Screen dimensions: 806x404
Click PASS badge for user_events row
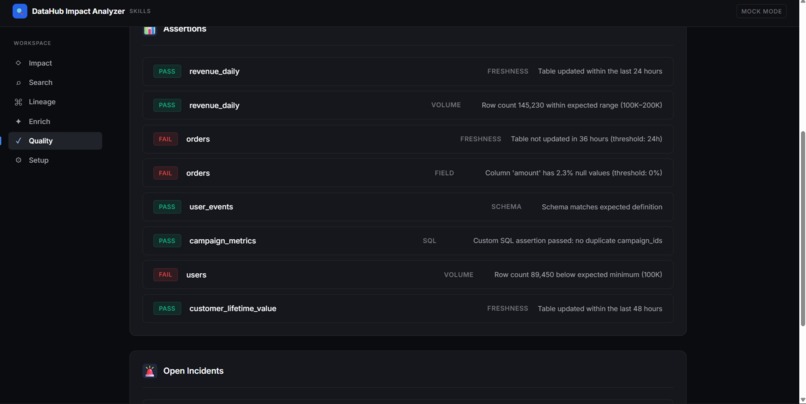[167, 207]
